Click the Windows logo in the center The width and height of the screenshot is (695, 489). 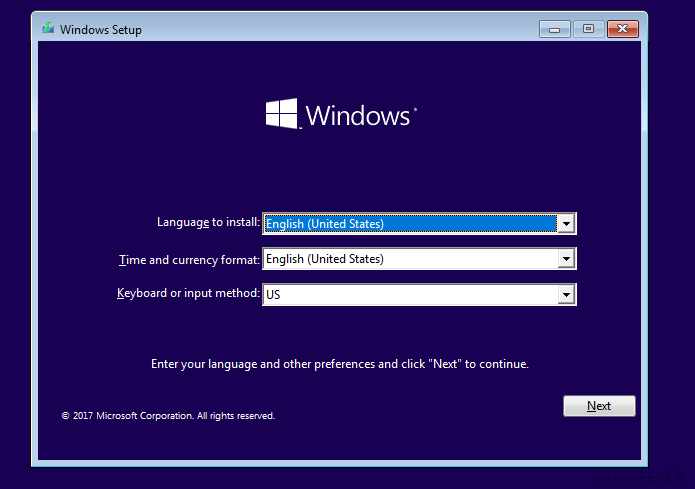tap(281, 113)
